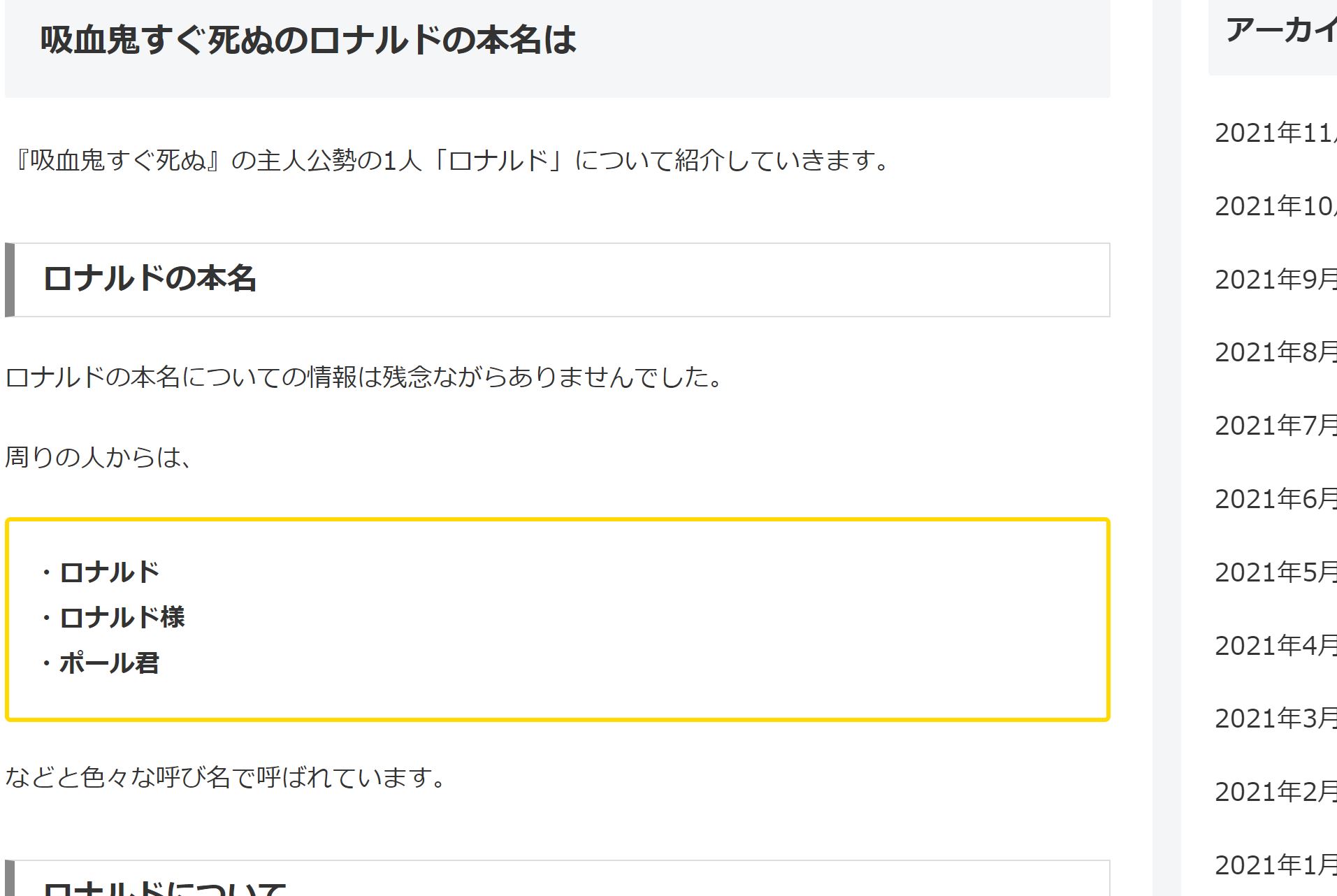Image resolution: width=1337 pixels, height=896 pixels.
Task: Open the 2021年1月 archive link
Action: [x=1275, y=865]
